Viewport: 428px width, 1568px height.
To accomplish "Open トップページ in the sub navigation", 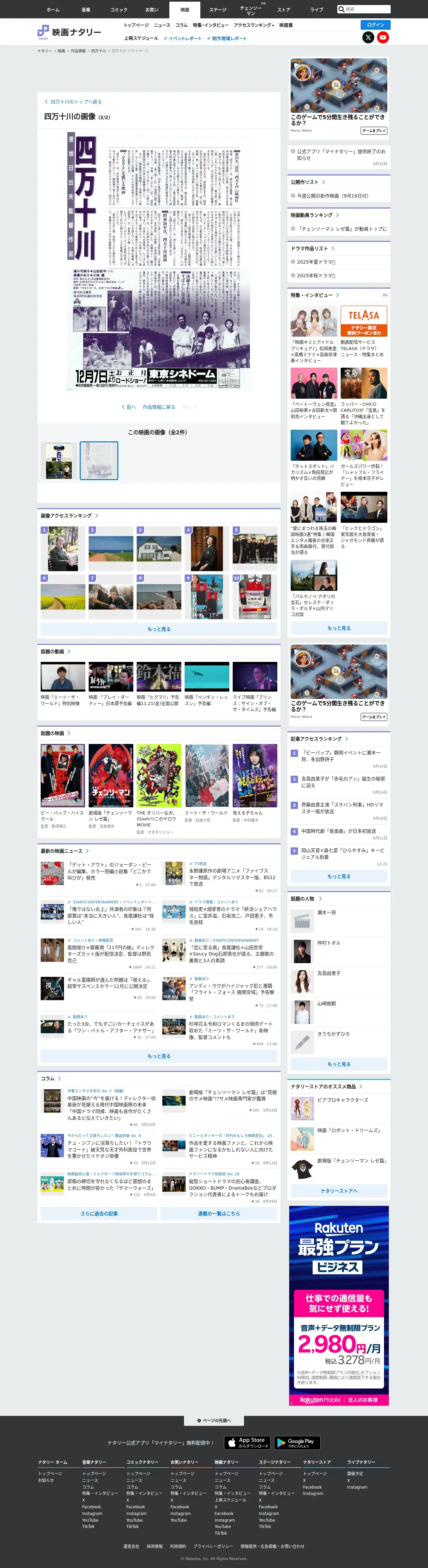I will (x=136, y=25).
